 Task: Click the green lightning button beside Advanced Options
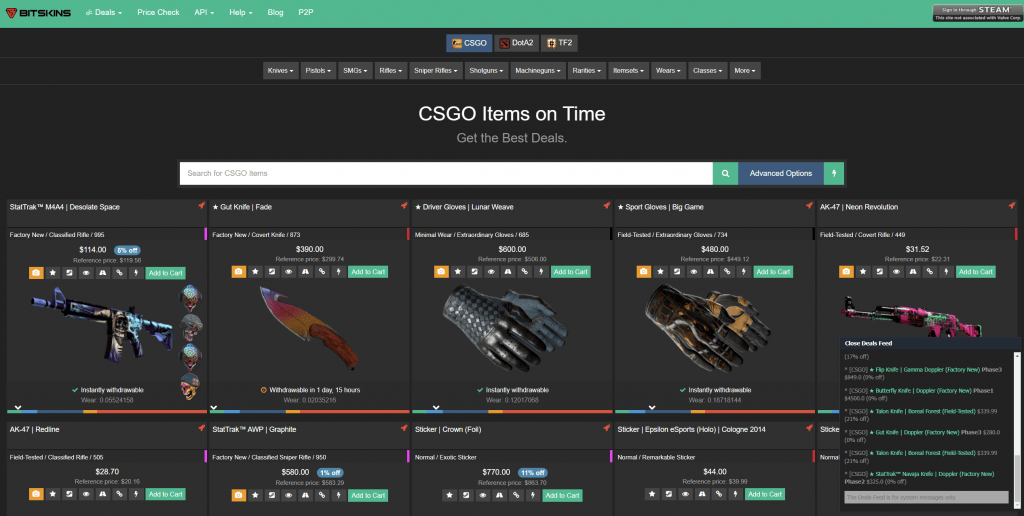click(833, 173)
